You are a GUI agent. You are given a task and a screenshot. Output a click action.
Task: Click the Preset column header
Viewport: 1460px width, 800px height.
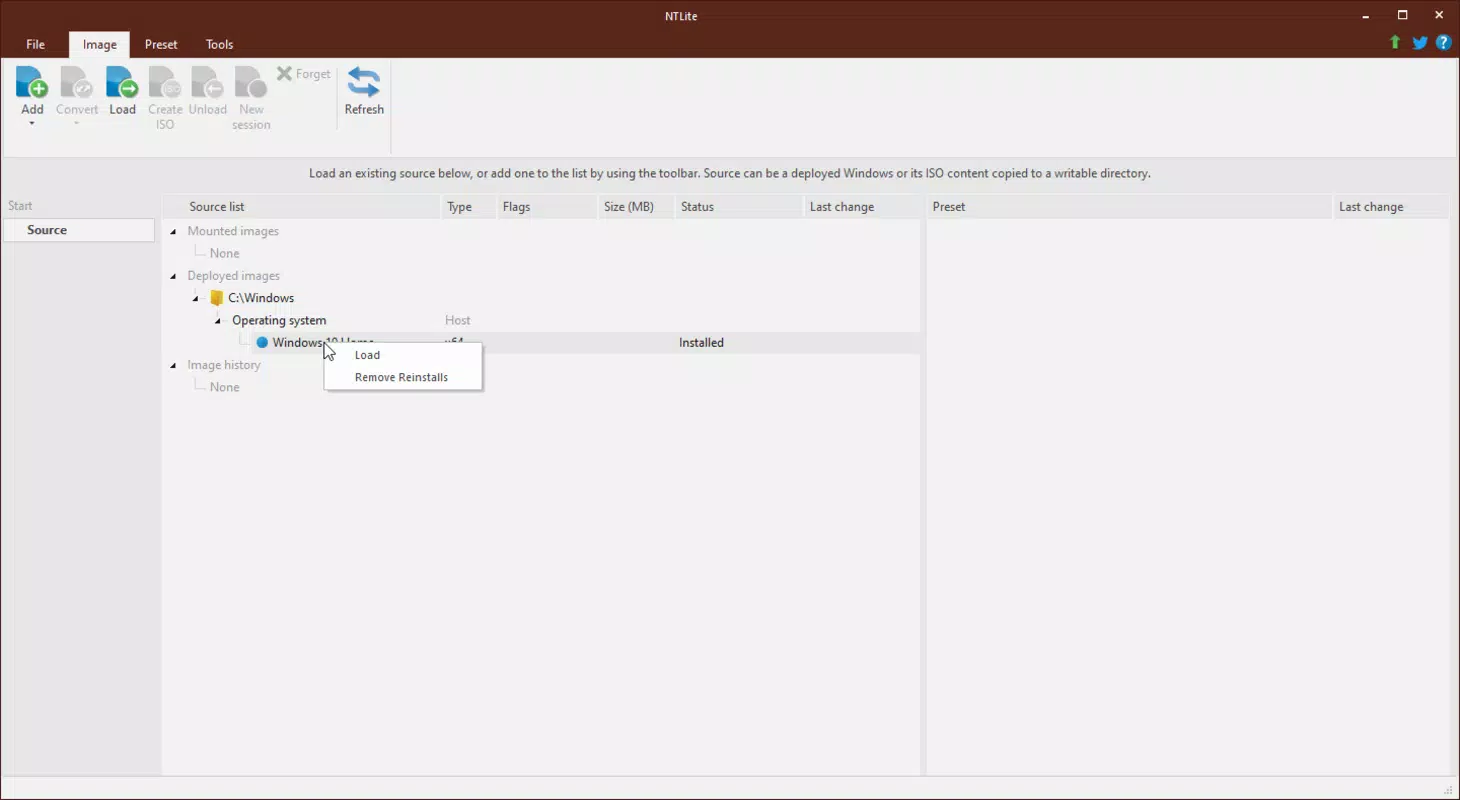tap(1129, 207)
